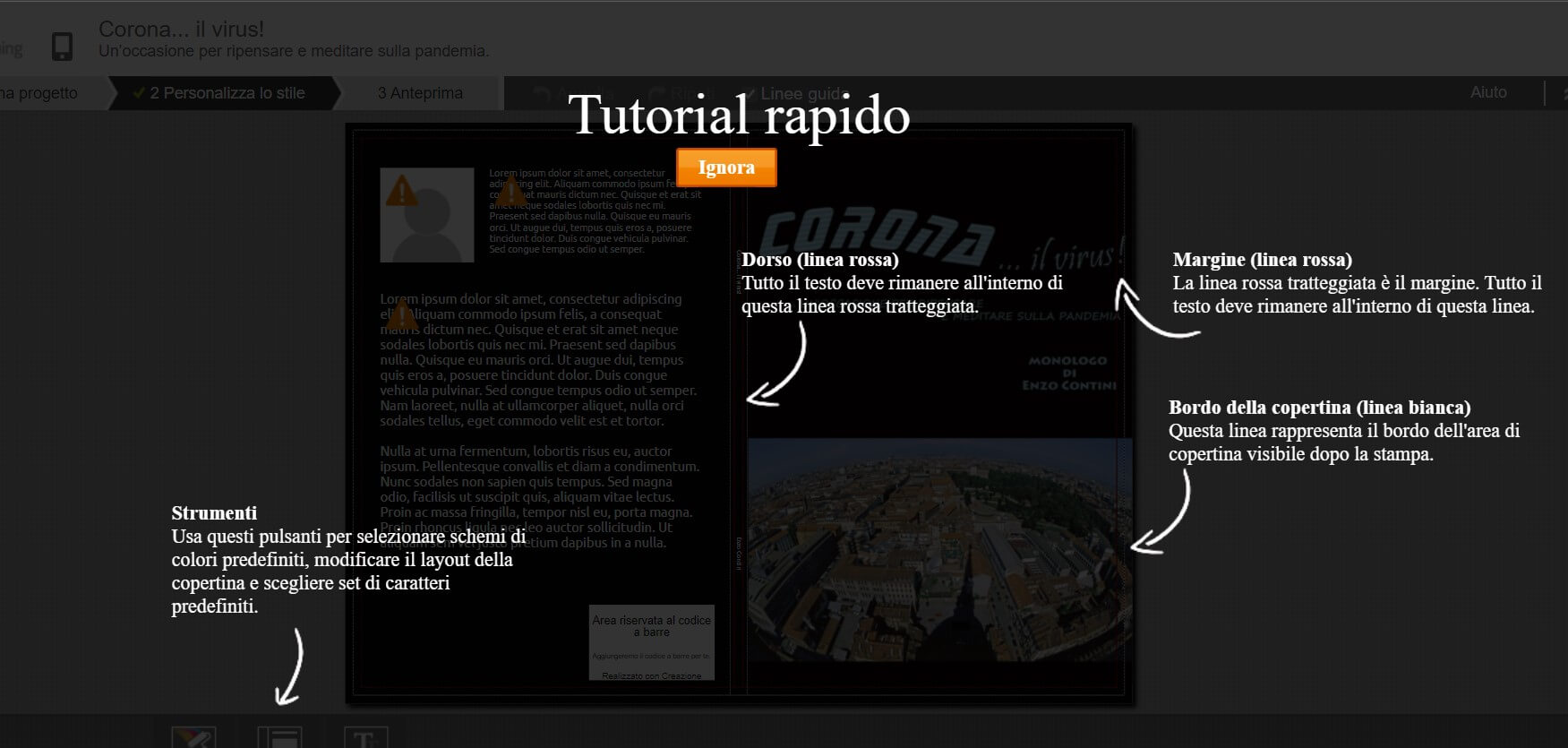Click the warning icon on the author photo

point(401,191)
